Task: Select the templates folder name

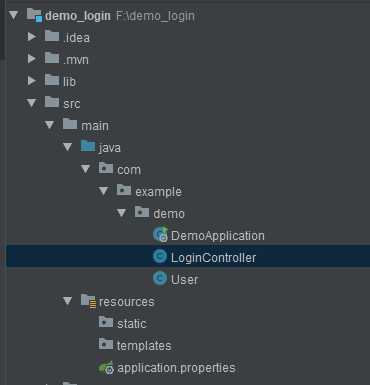Action: (144, 346)
